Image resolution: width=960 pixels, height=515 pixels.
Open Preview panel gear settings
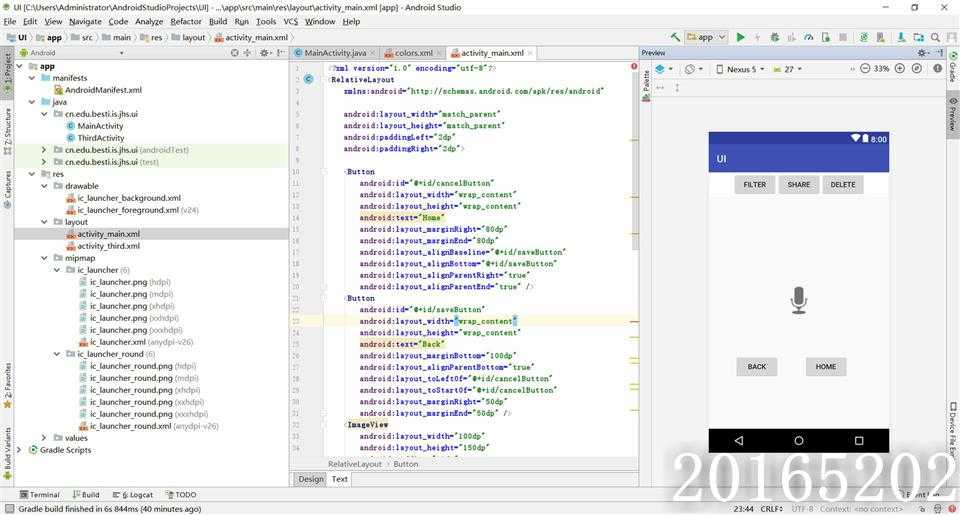pyautogui.click(x=923, y=53)
